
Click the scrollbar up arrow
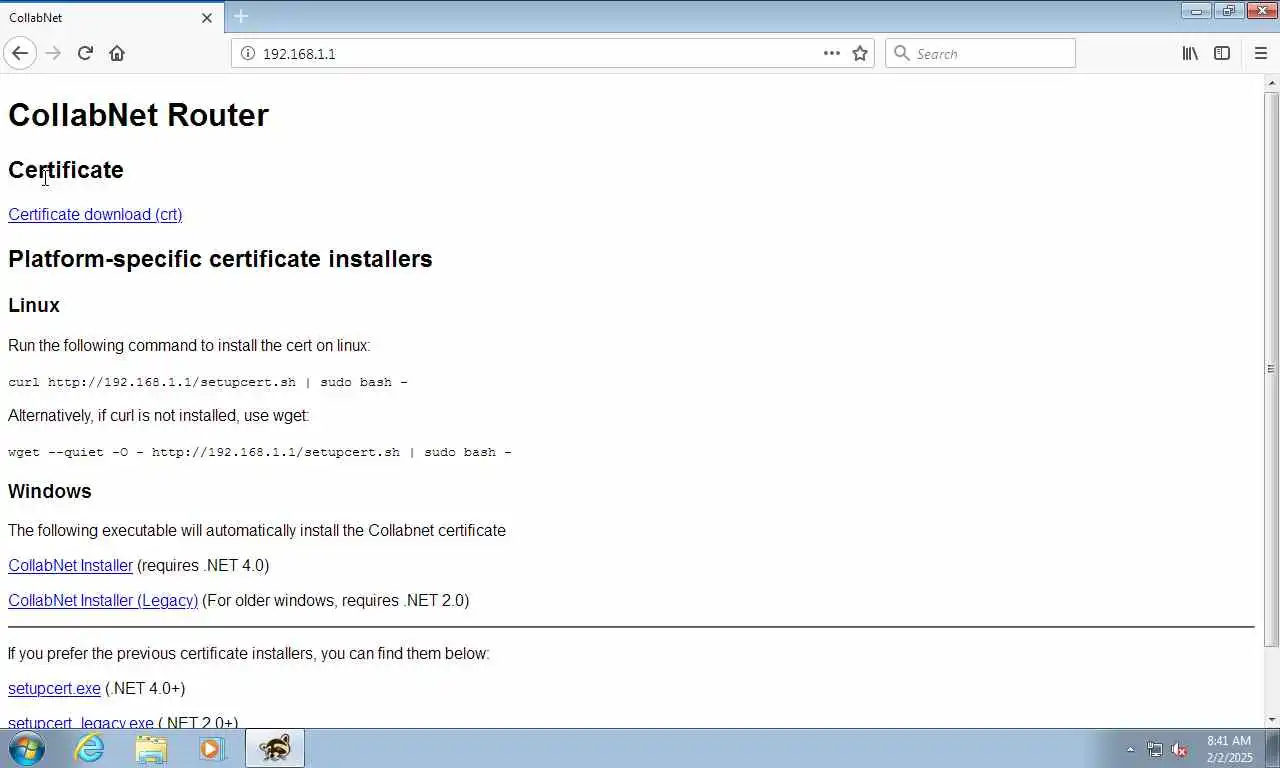pyautogui.click(x=1271, y=82)
